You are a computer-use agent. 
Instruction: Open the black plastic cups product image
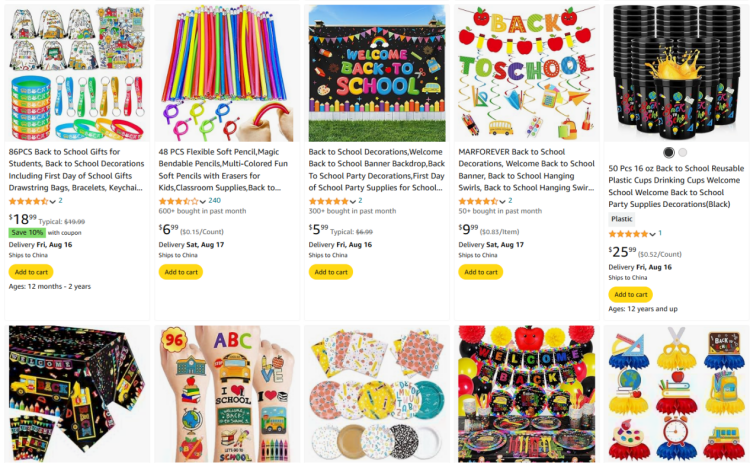pos(677,73)
